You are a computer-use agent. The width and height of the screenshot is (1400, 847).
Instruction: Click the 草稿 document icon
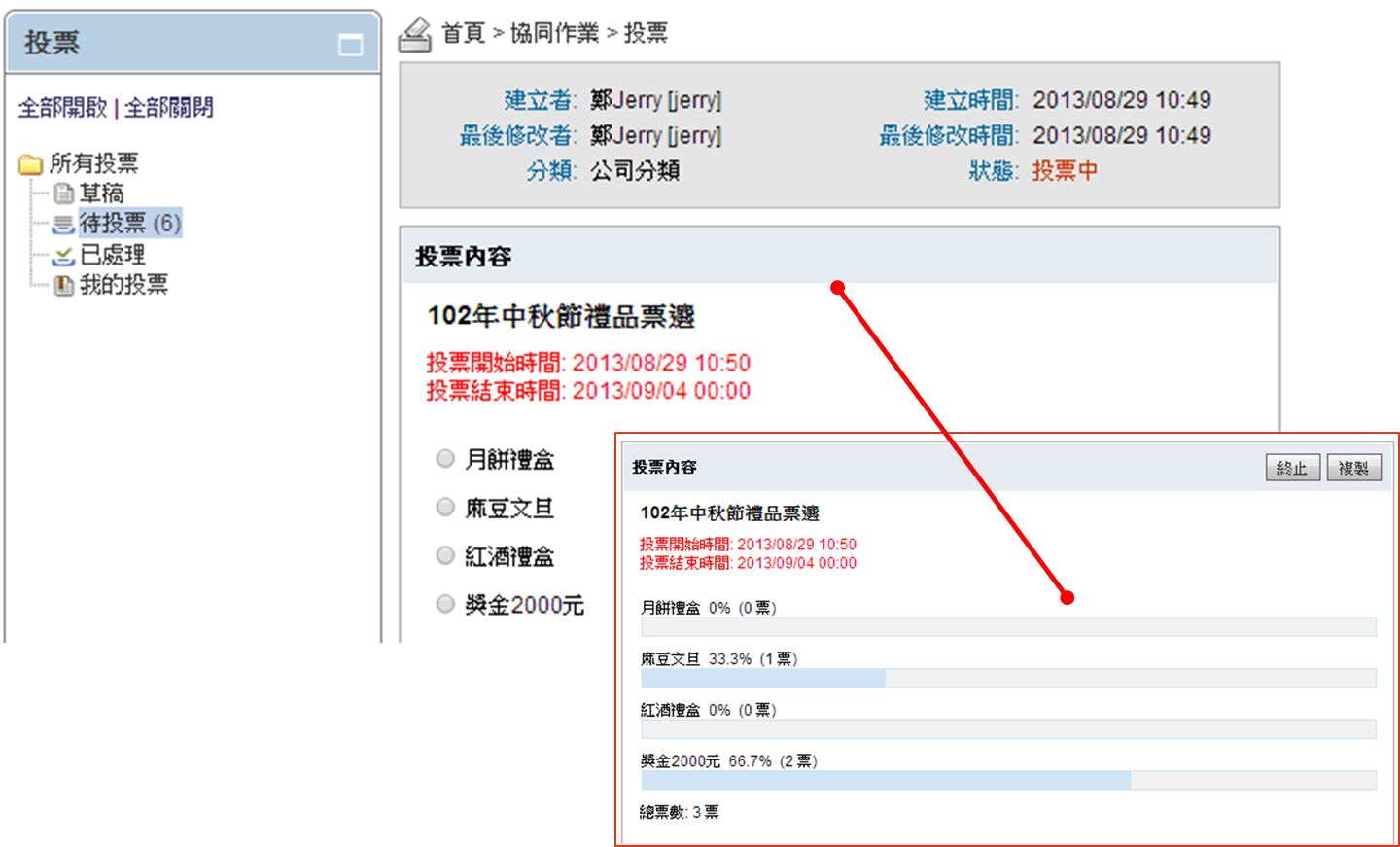point(64,194)
